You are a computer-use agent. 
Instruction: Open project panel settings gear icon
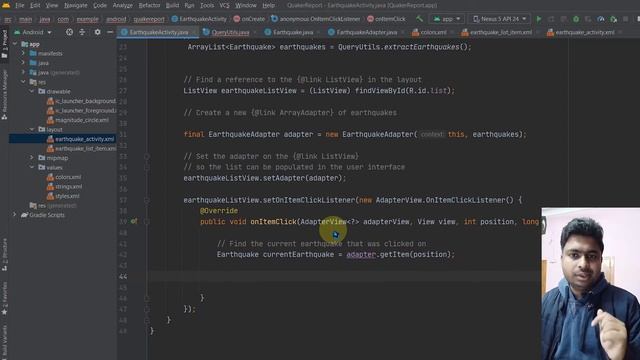pos(97,32)
